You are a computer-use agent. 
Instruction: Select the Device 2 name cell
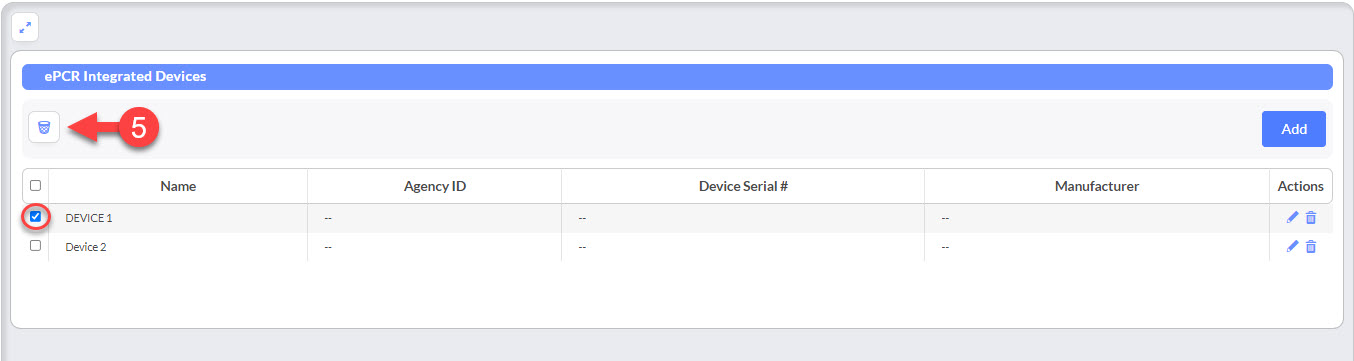coord(178,247)
